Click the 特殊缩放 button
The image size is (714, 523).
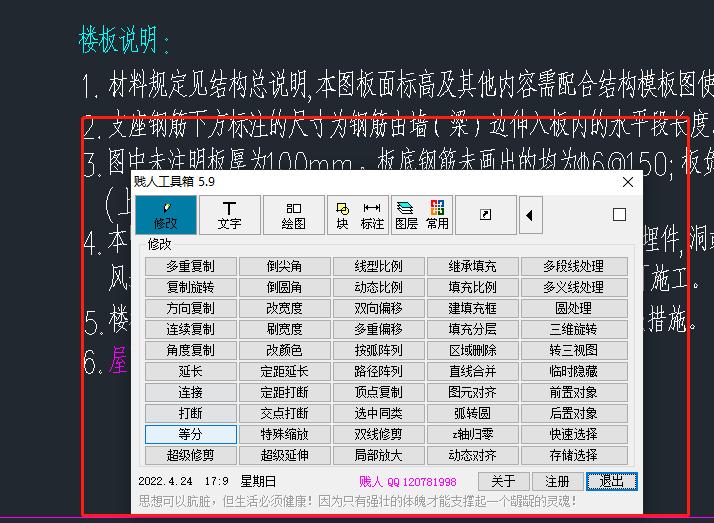click(x=285, y=434)
